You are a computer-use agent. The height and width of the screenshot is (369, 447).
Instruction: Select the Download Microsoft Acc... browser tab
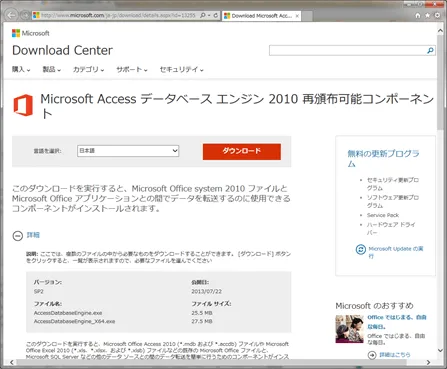pyautogui.click(x=262, y=16)
